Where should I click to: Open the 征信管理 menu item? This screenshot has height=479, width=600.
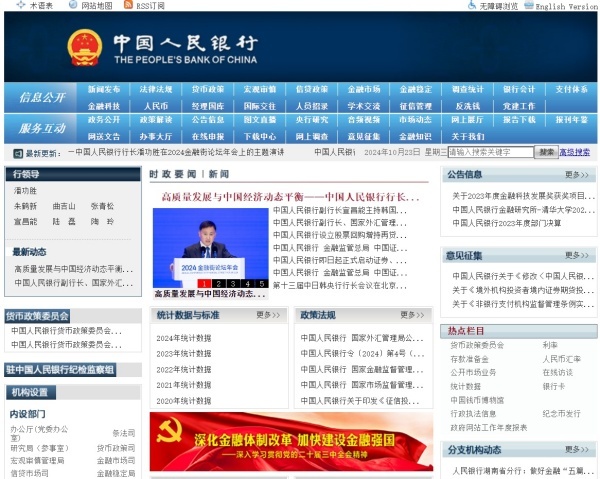click(x=416, y=106)
